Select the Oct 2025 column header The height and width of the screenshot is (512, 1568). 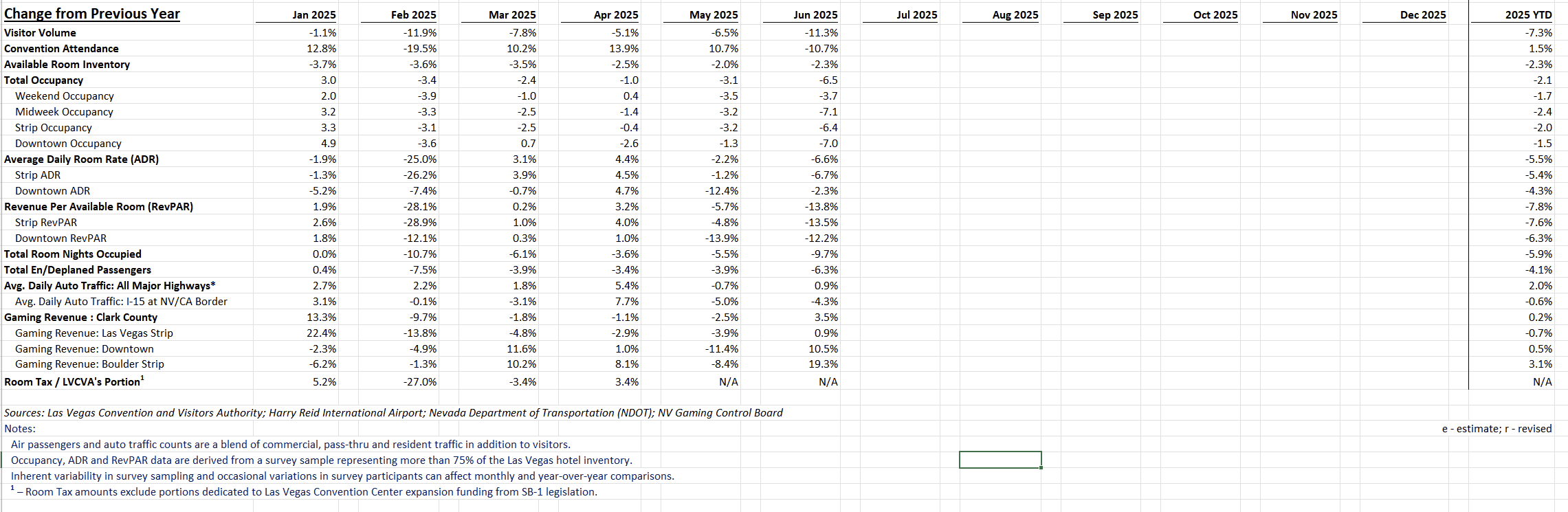click(1215, 14)
